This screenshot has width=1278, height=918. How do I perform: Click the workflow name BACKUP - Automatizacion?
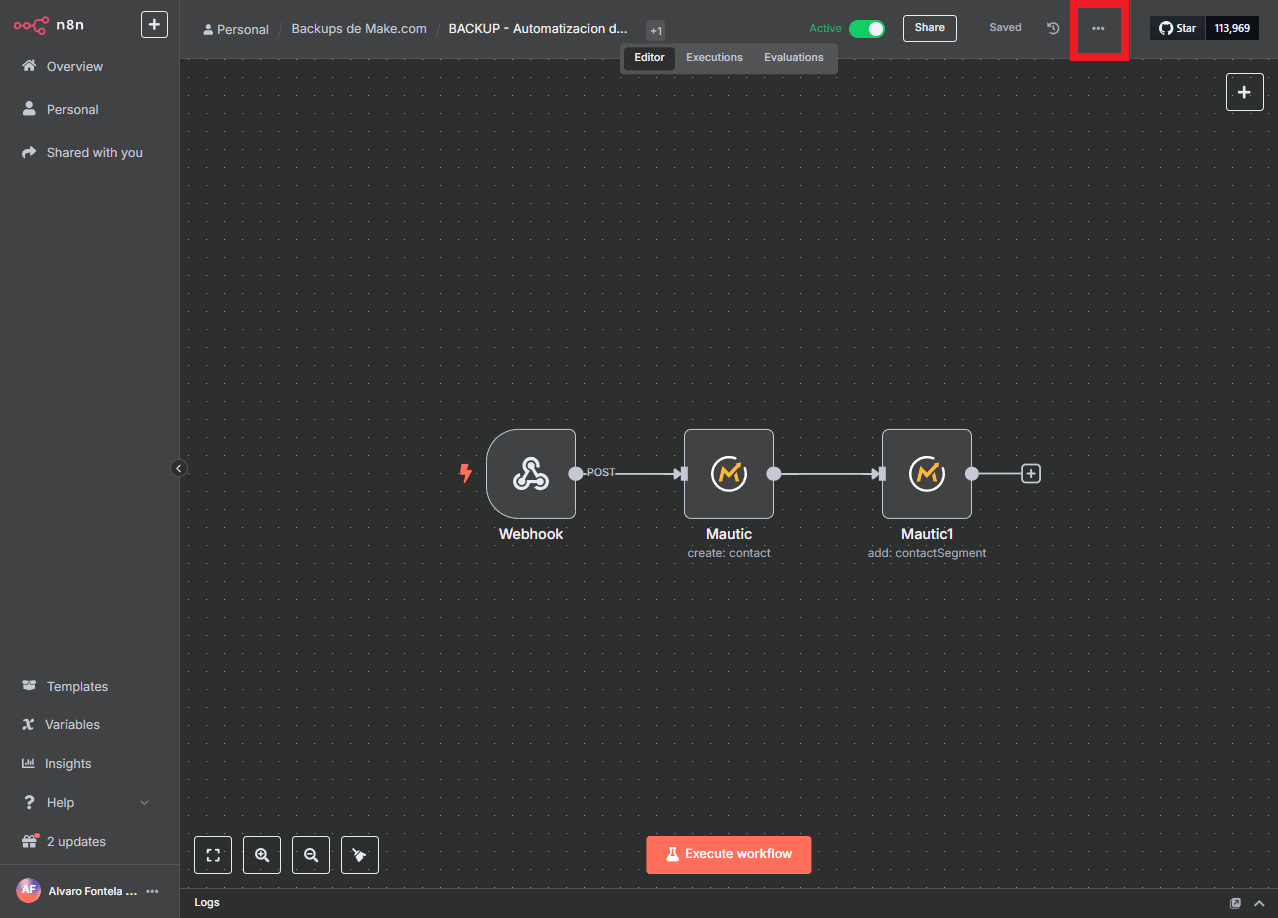pyautogui.click(x=538, y=28)
